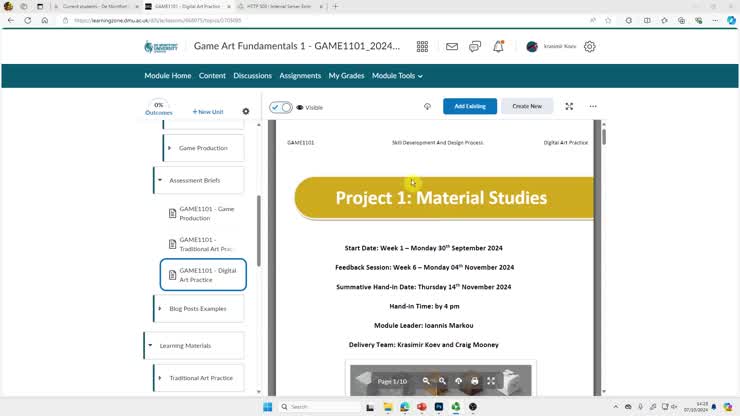Open File Explorer from the taskbar

pos(387,407)
